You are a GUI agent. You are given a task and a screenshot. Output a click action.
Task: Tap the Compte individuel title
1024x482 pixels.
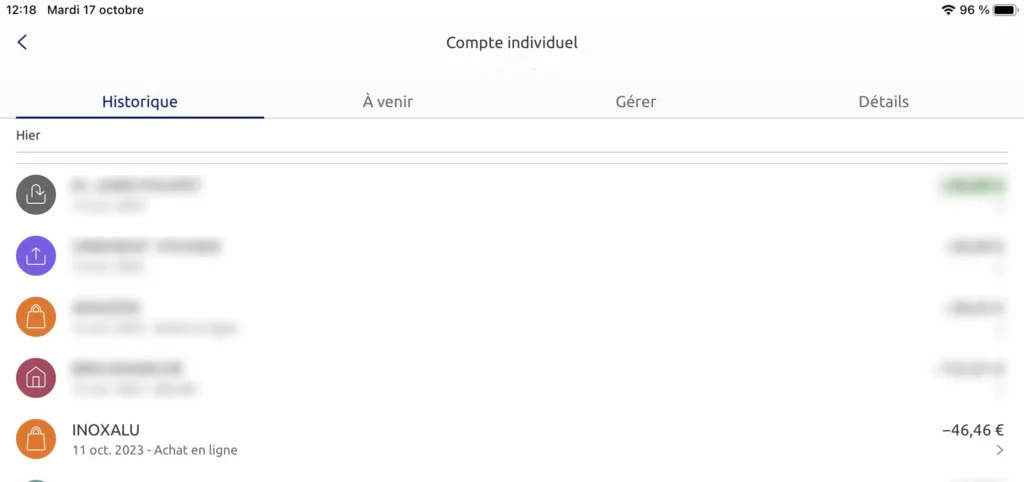(512, 42)
